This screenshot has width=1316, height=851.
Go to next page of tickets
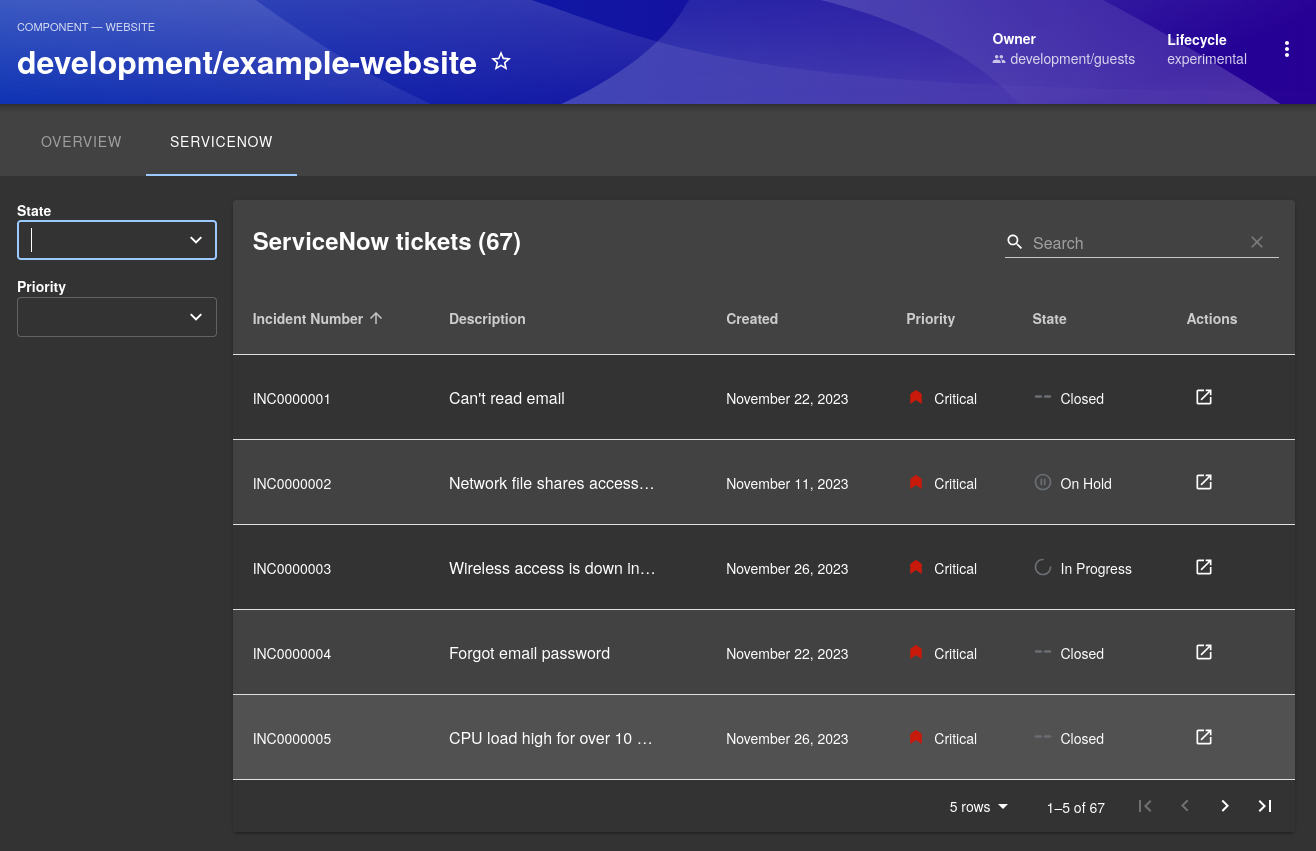click(x=1225, y=806)
